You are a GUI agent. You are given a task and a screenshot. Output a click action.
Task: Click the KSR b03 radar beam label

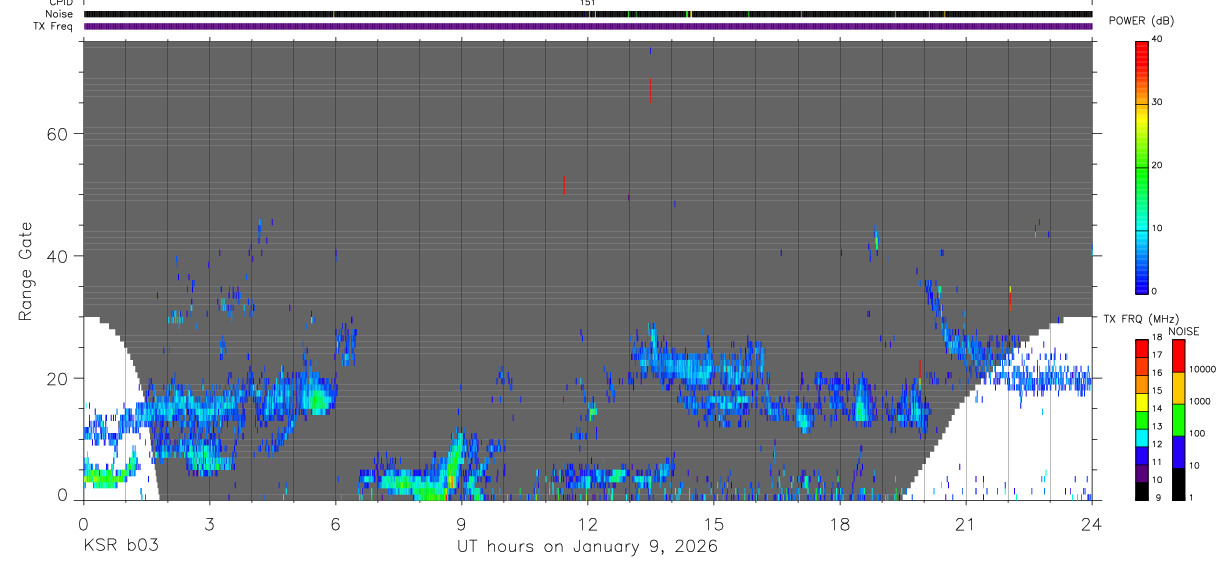coord(120,546)
